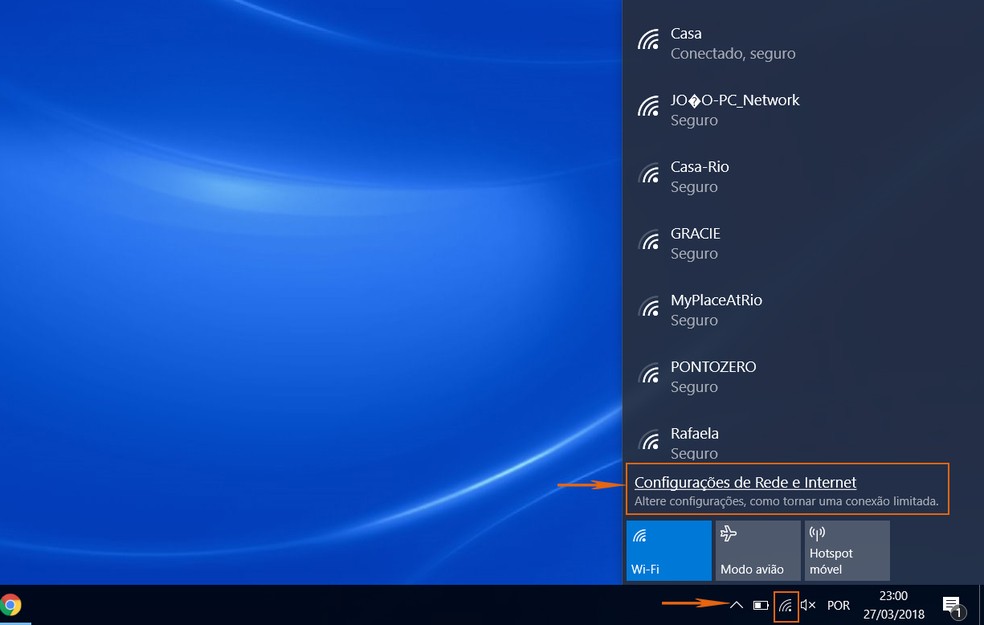Enable airplane mode via Modo avião tile

coord(757,550)
